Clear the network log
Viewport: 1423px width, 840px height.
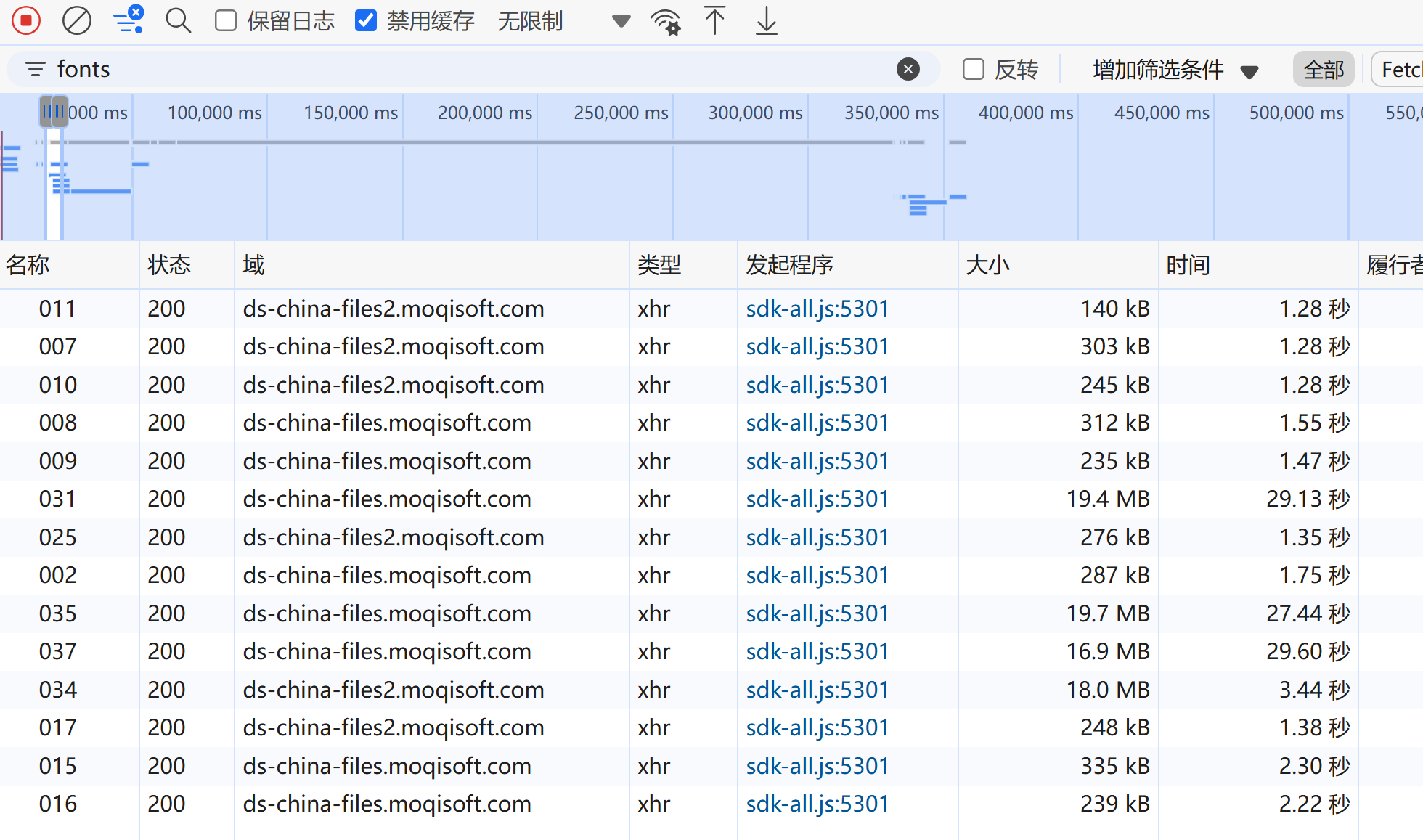point(76,20)
